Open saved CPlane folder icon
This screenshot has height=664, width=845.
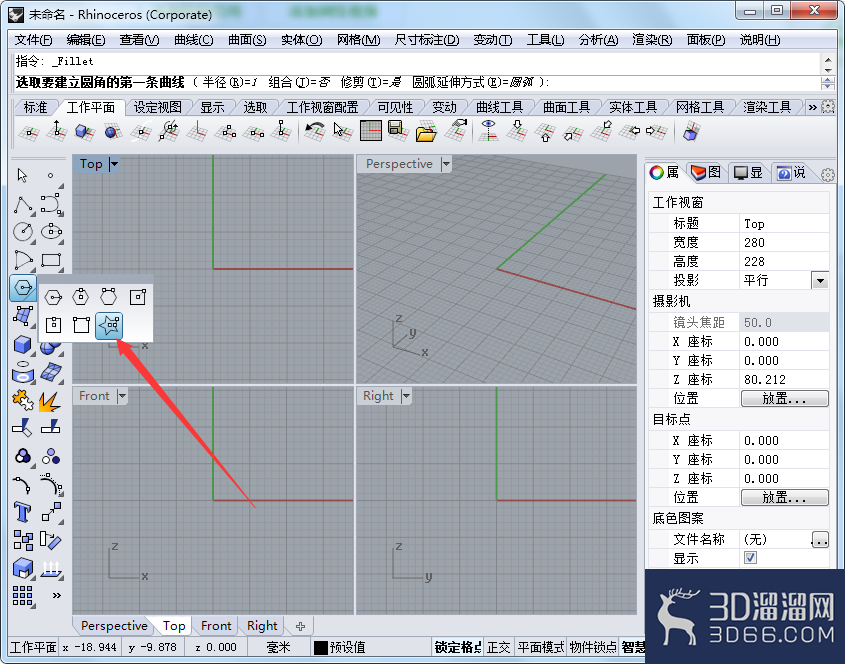(x=426, y=131)
